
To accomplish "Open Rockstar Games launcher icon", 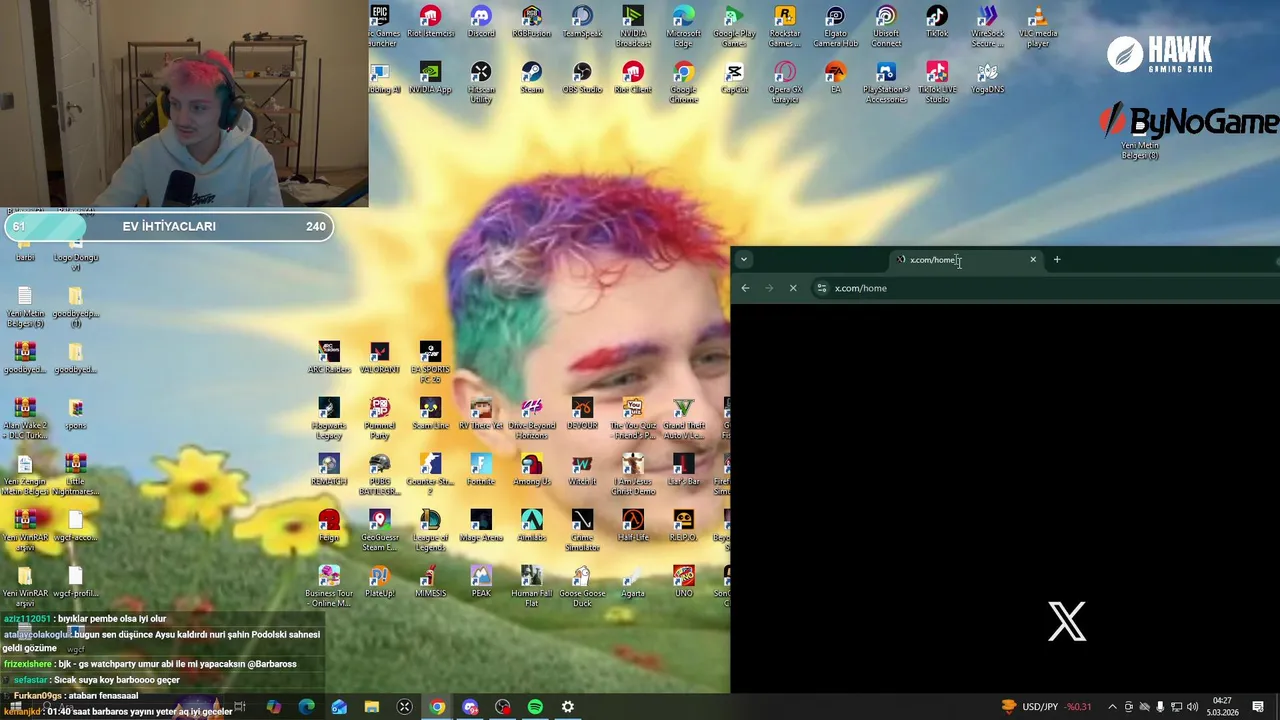I will tap(785, 27).
